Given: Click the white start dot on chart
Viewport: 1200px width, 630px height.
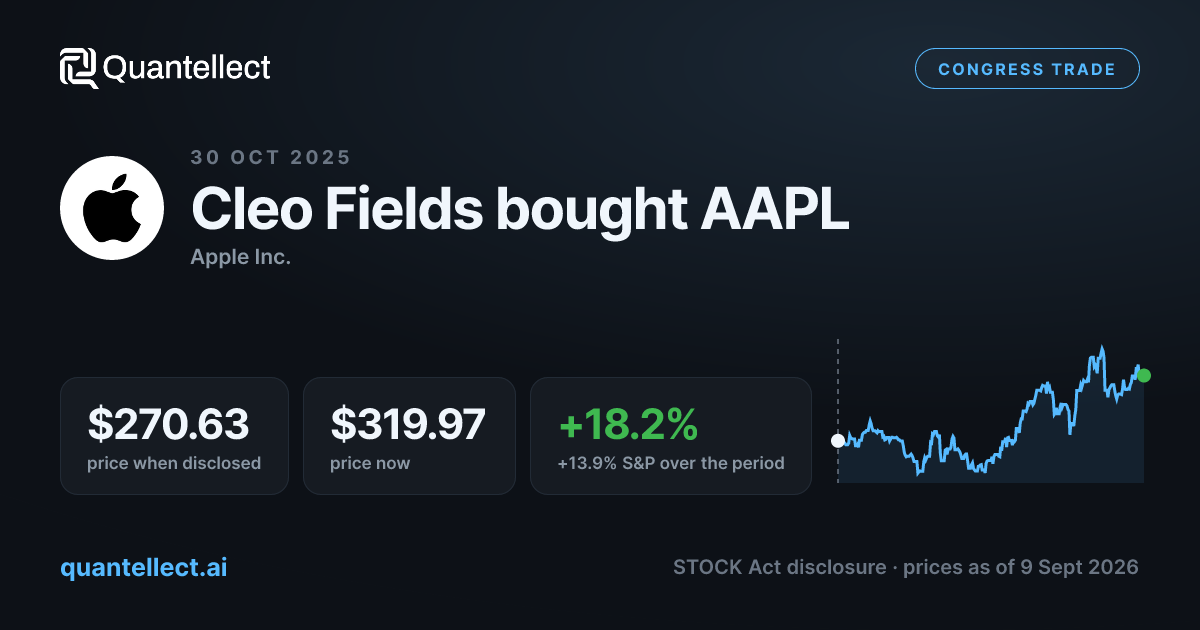Looking at the screenshot, I should point(838,440).
